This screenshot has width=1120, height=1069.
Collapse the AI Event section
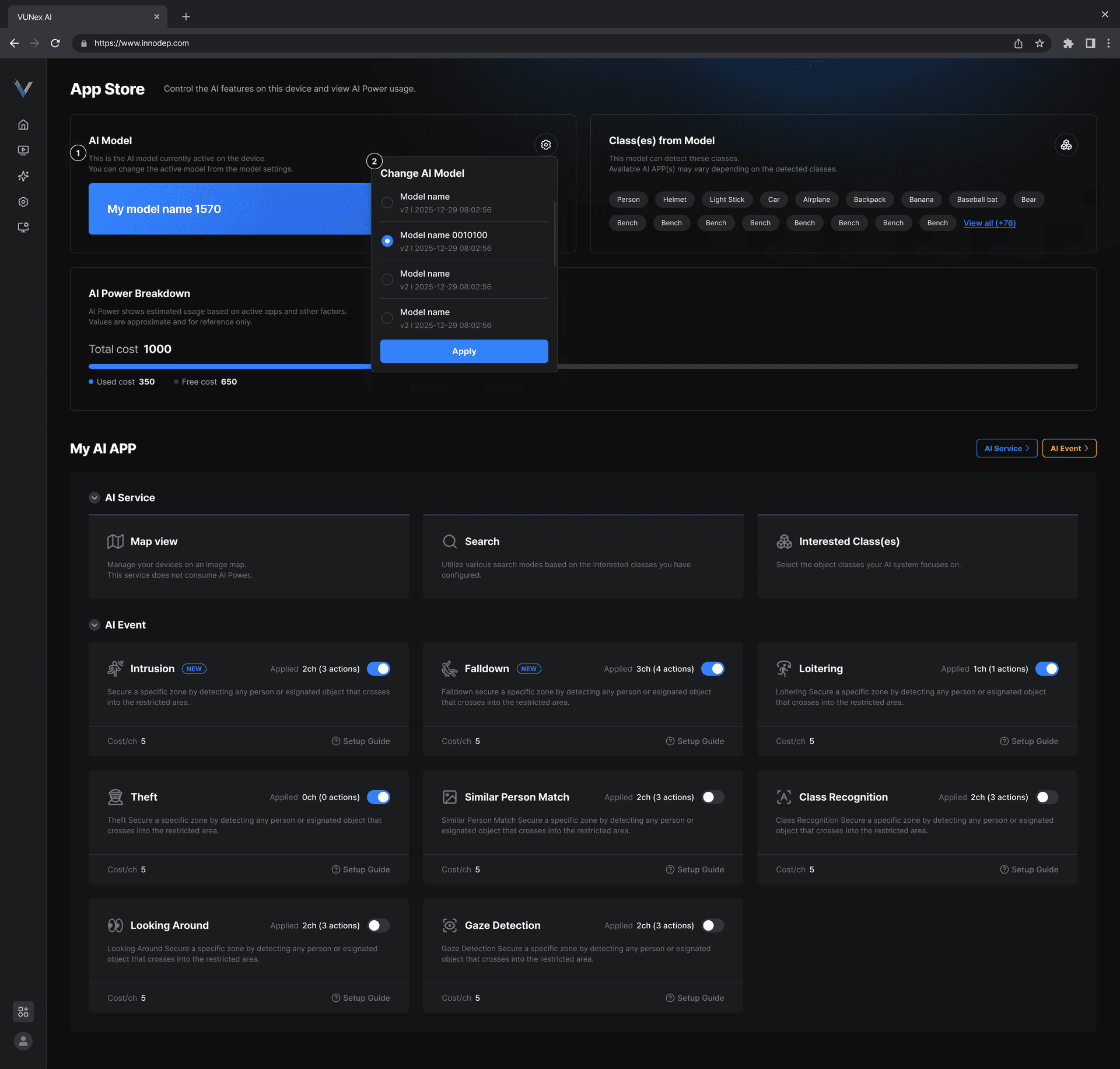click(94, 625)
